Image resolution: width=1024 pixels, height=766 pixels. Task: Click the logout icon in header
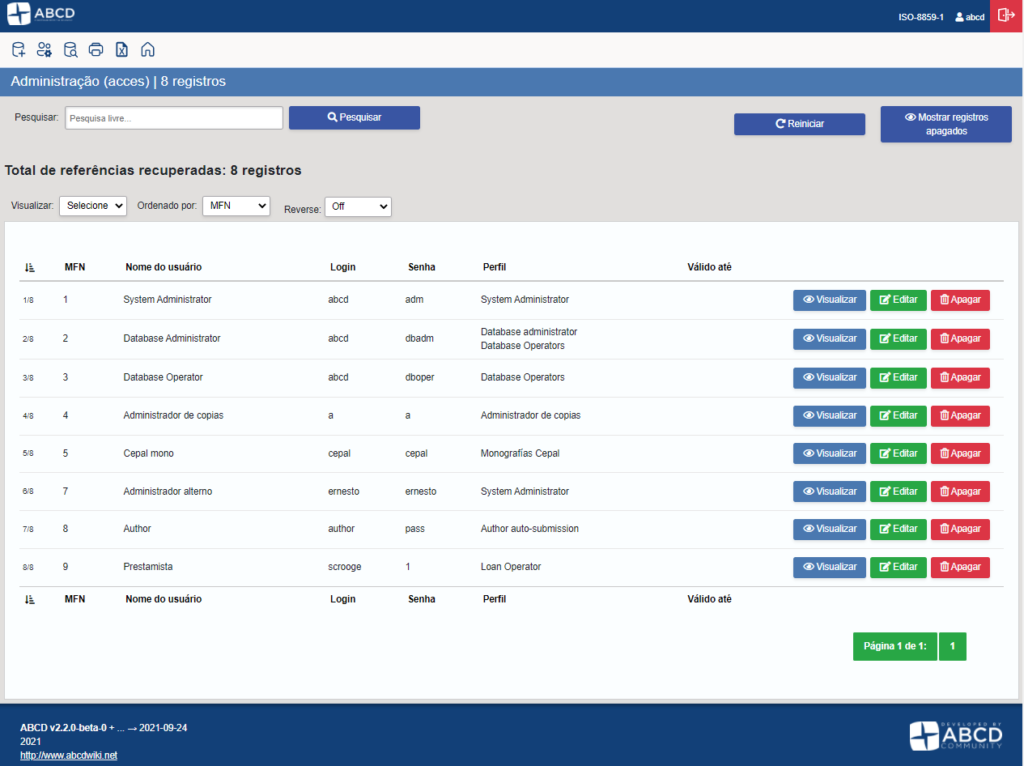(1006, 16)
